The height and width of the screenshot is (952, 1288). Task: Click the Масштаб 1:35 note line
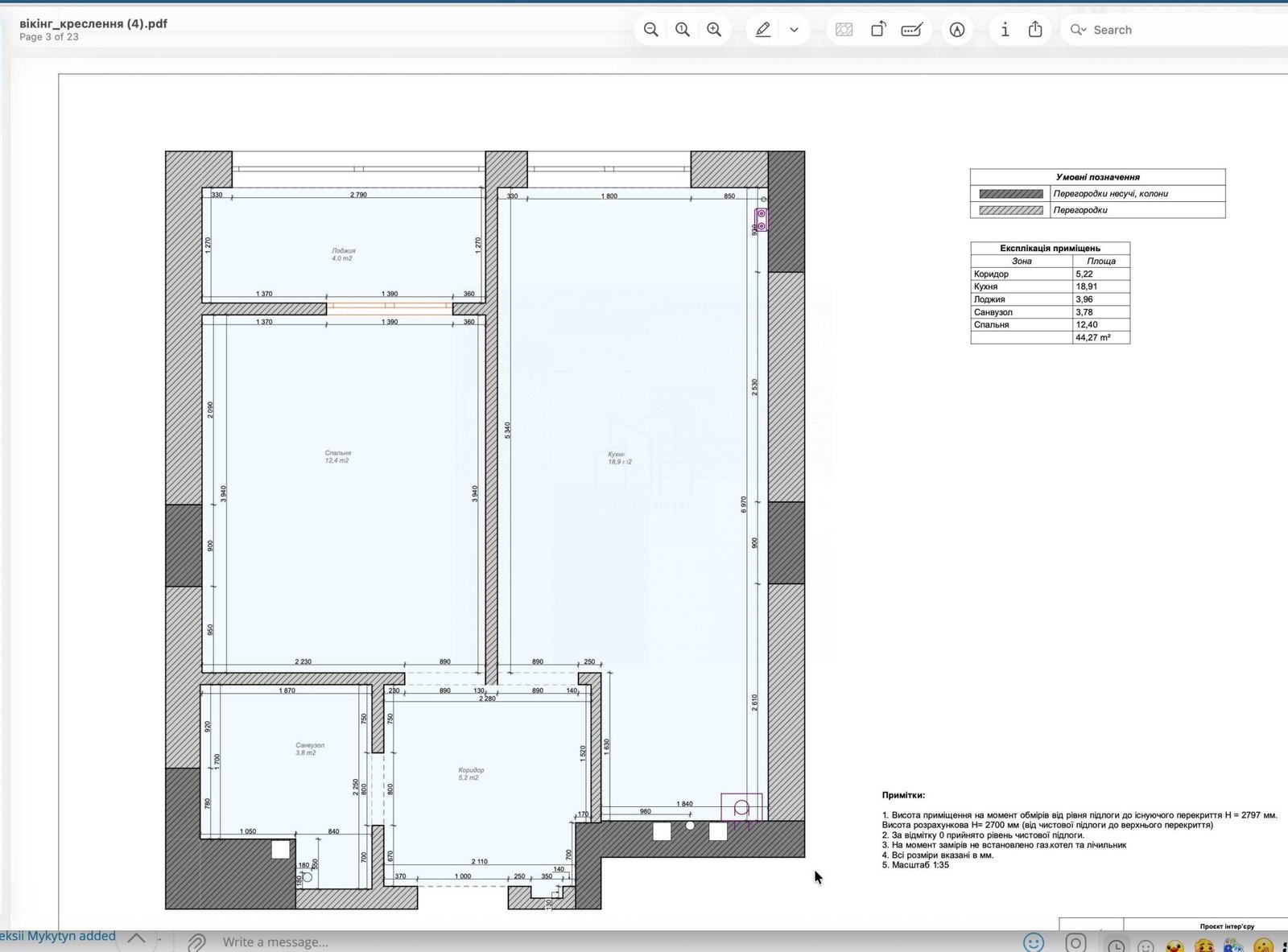(915, 865)
